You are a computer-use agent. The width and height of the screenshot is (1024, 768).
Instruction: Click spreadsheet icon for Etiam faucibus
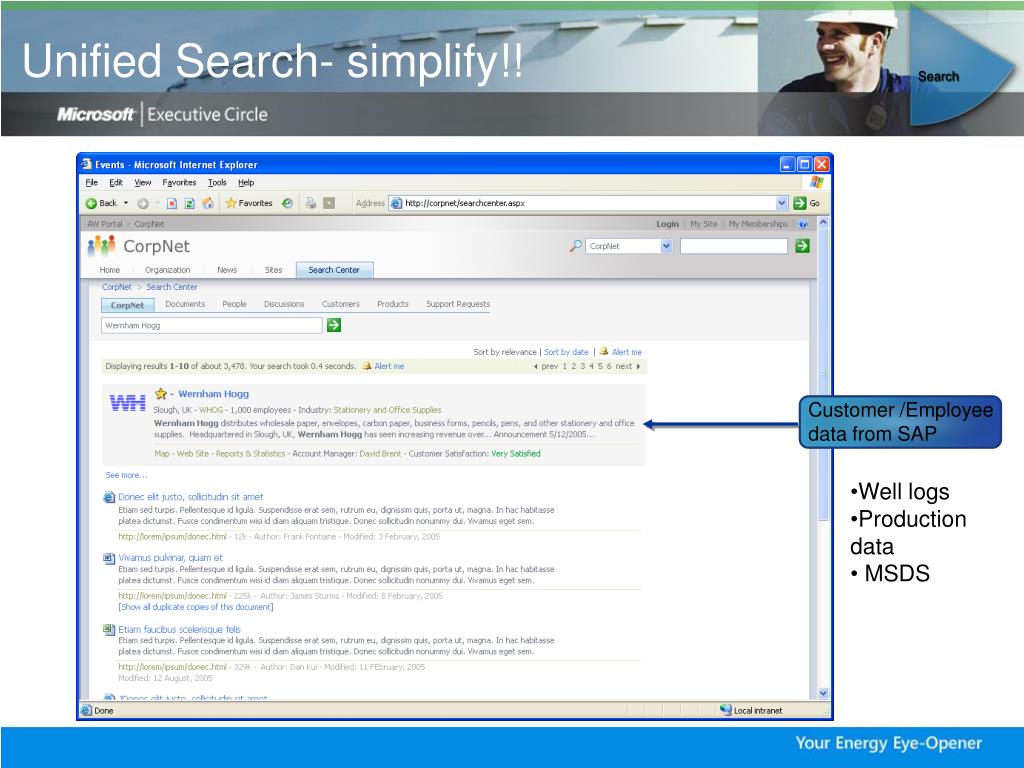click(x=109, y=629)
